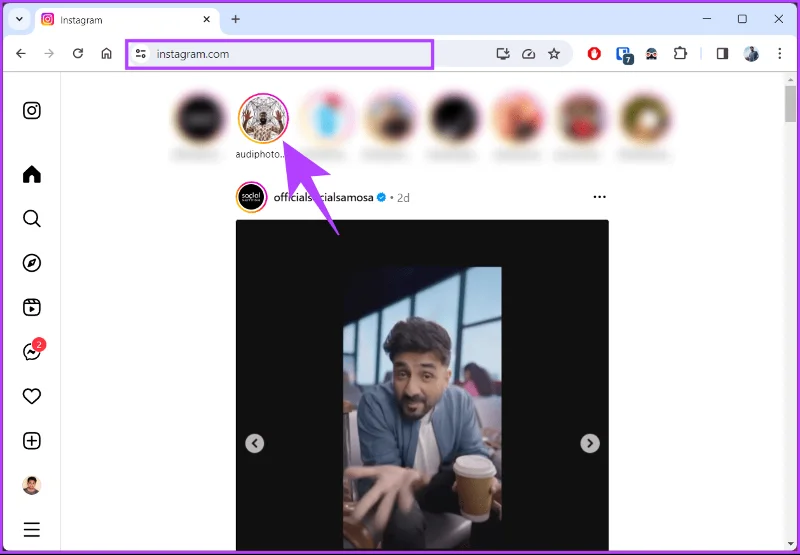
Task: Open a new browser tab
Action: (235, 19)
